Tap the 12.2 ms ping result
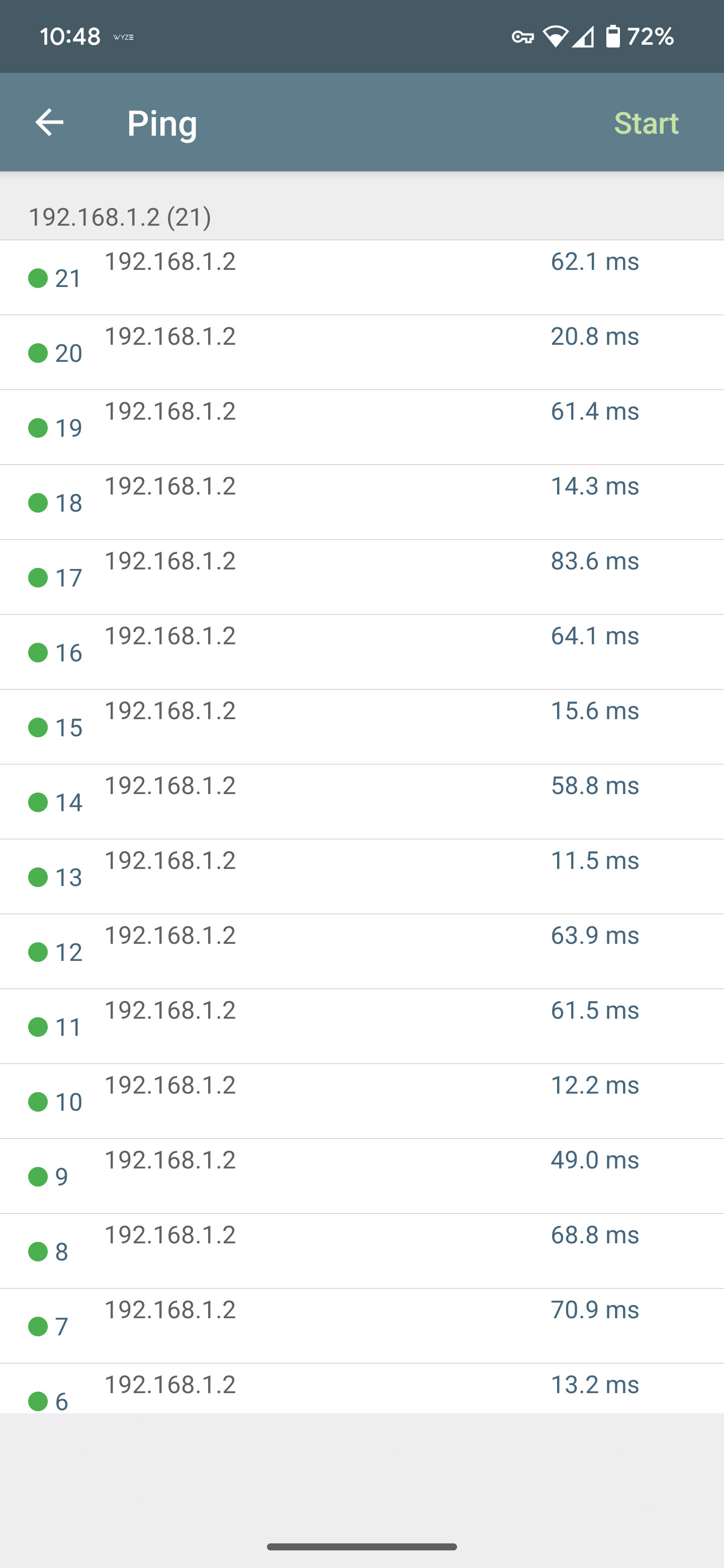This screenshot has height=1568, width=724. [x=594, y=1085]
